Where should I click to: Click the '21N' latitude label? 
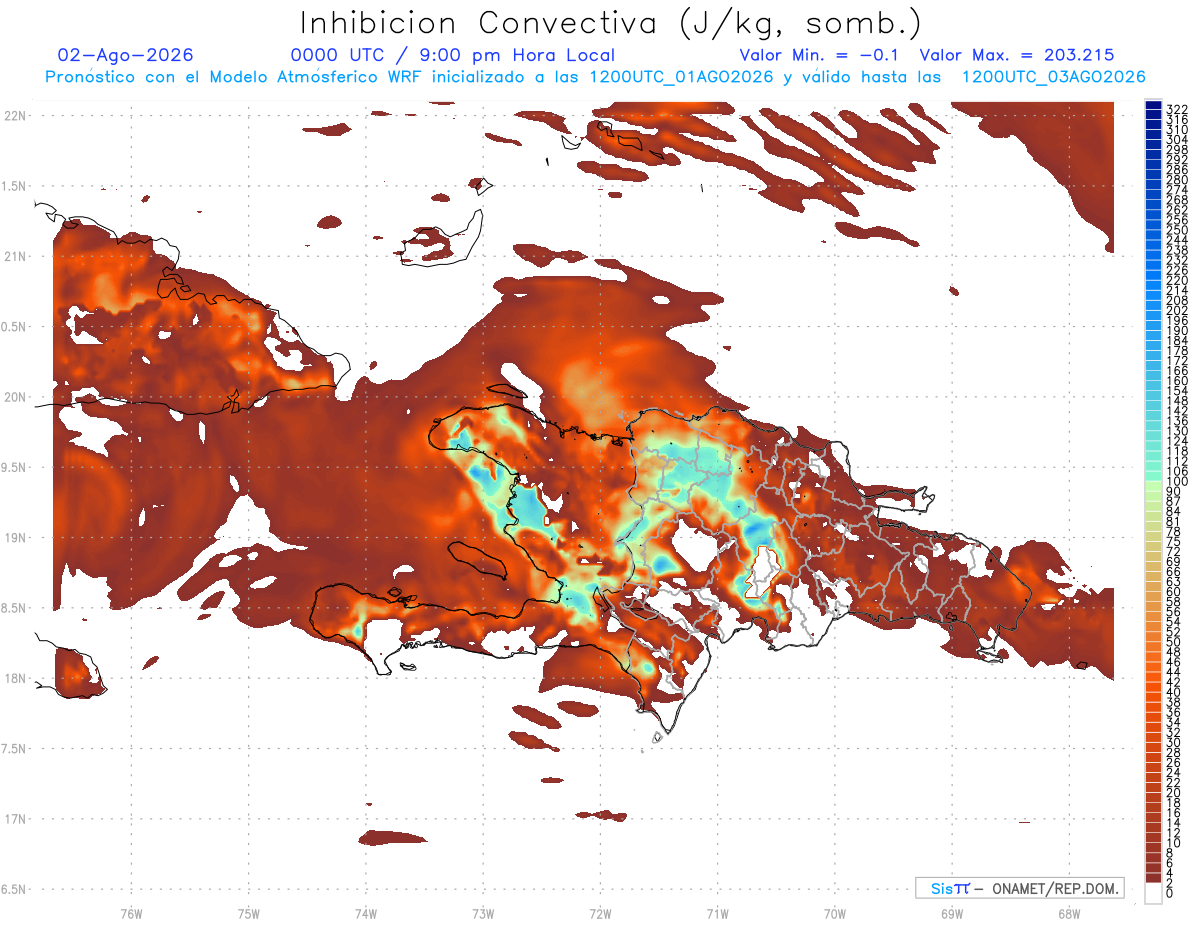click(14, 256)
